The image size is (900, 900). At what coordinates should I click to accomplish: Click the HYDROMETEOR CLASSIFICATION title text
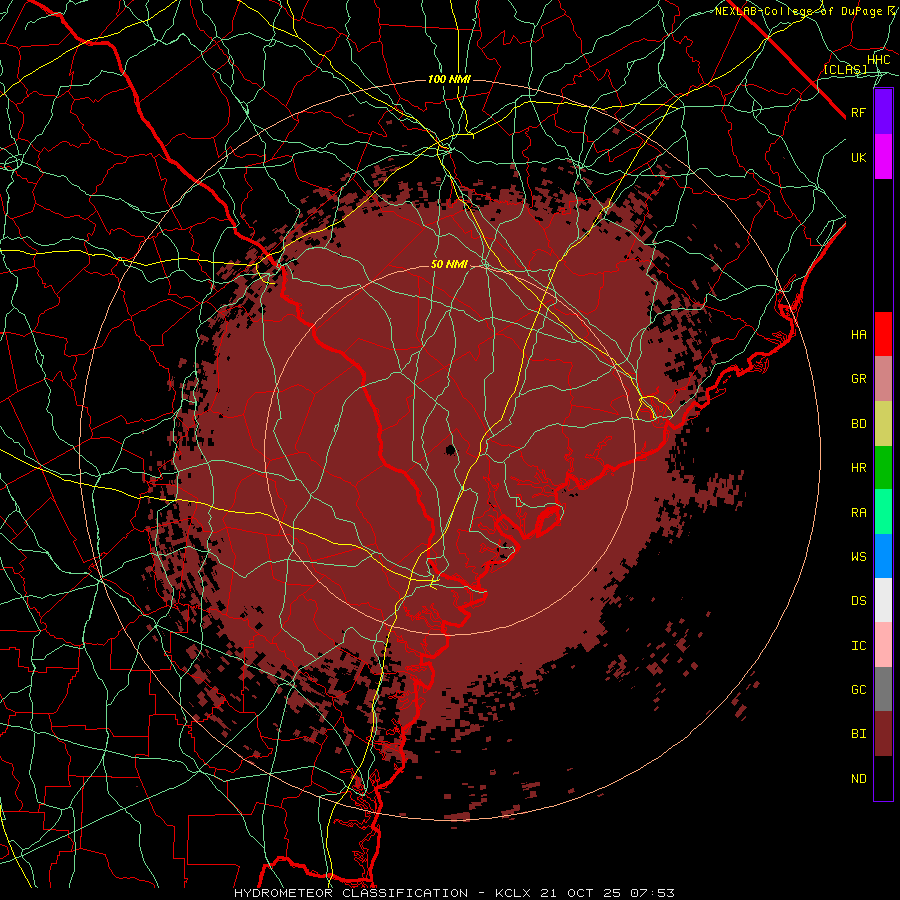tap(351, 893)
